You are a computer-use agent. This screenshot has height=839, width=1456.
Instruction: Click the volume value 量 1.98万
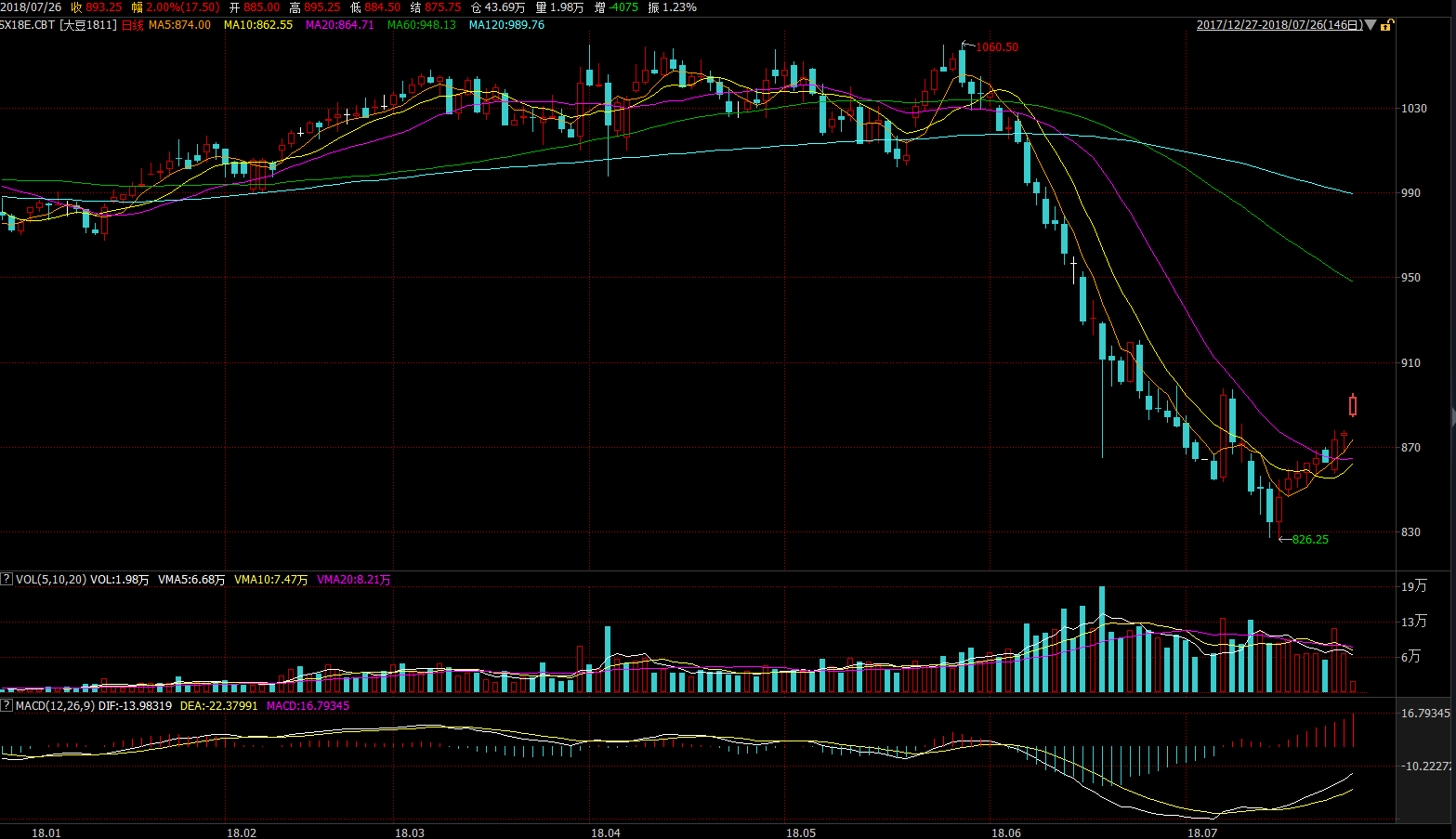(x=559, y=7)
